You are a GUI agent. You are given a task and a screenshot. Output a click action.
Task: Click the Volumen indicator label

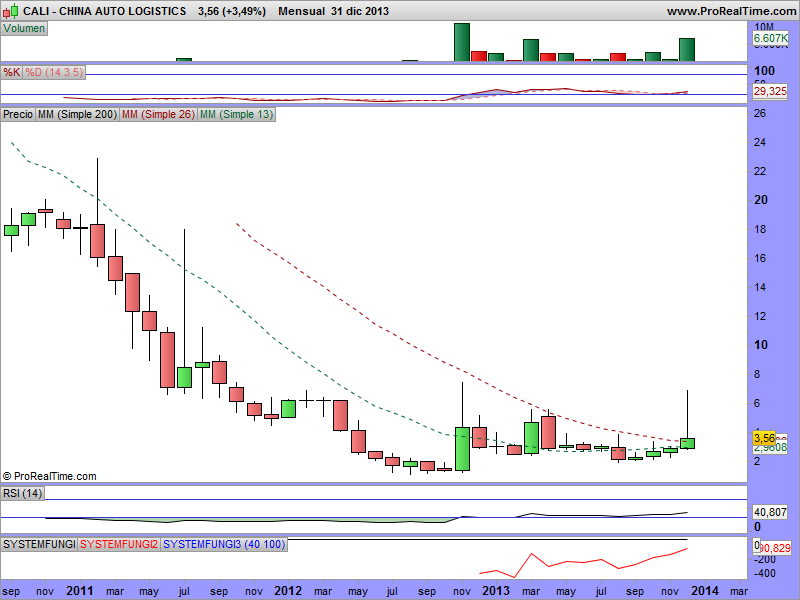(24, 29)
